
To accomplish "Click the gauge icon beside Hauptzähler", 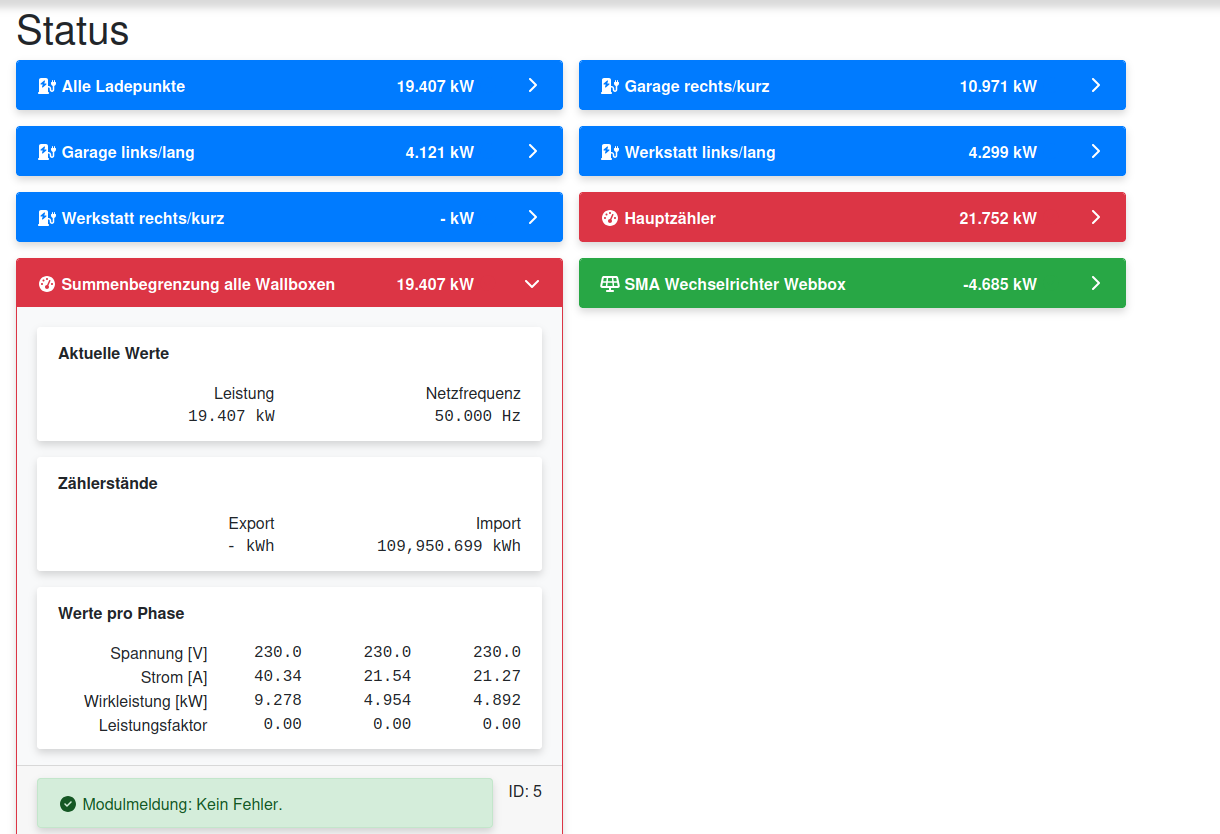I will click(x=610, y=218).
